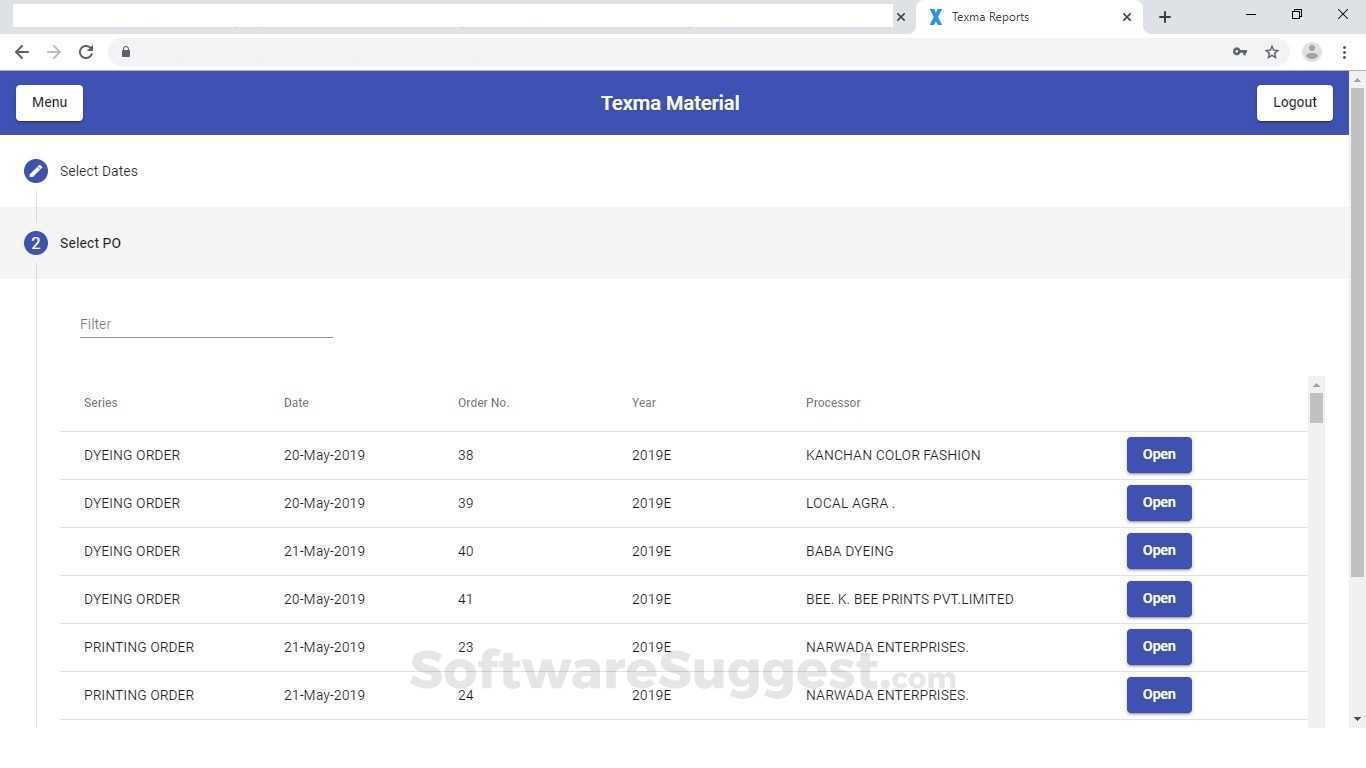Image resolution: width=1366 pixels, height=768 pixels.
Task: Open the Menu in the blue header
Action: click(49, 102)
